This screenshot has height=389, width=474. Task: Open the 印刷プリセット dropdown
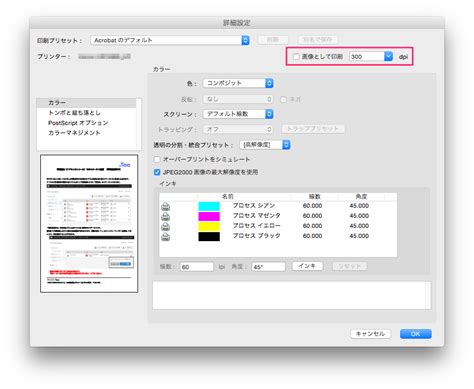coord(170,40)
